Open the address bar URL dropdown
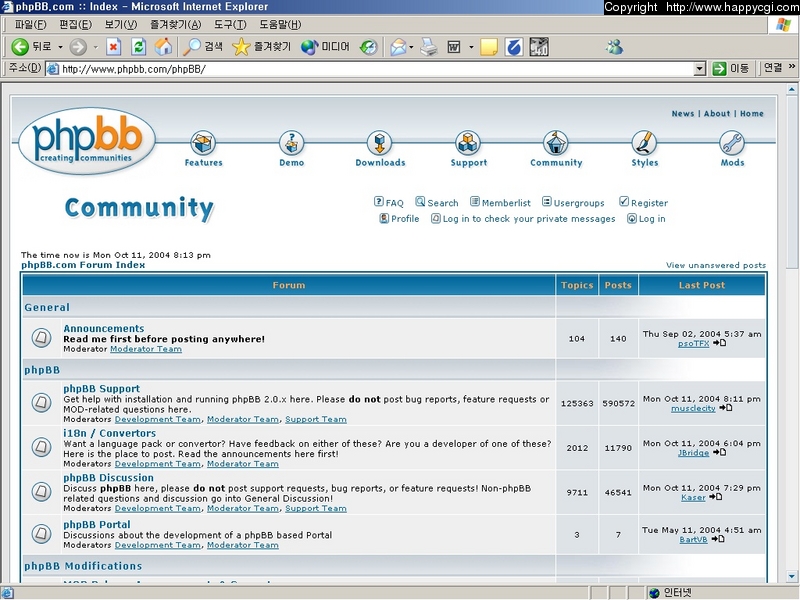 pyautogui.click(x=700, y=68)
